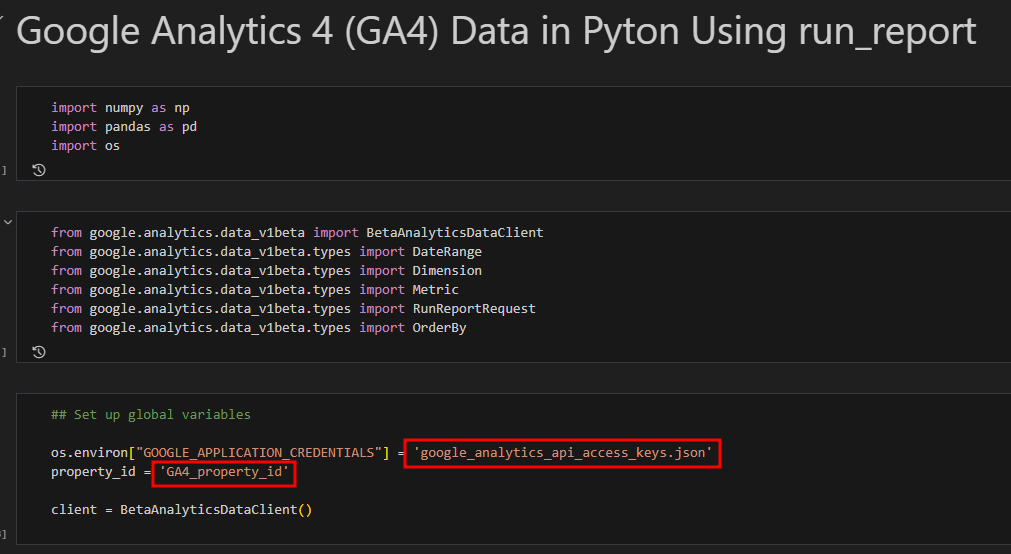Open execution history icon under OrderBy import cell
1011x554 pixels.
pos(39,351)
